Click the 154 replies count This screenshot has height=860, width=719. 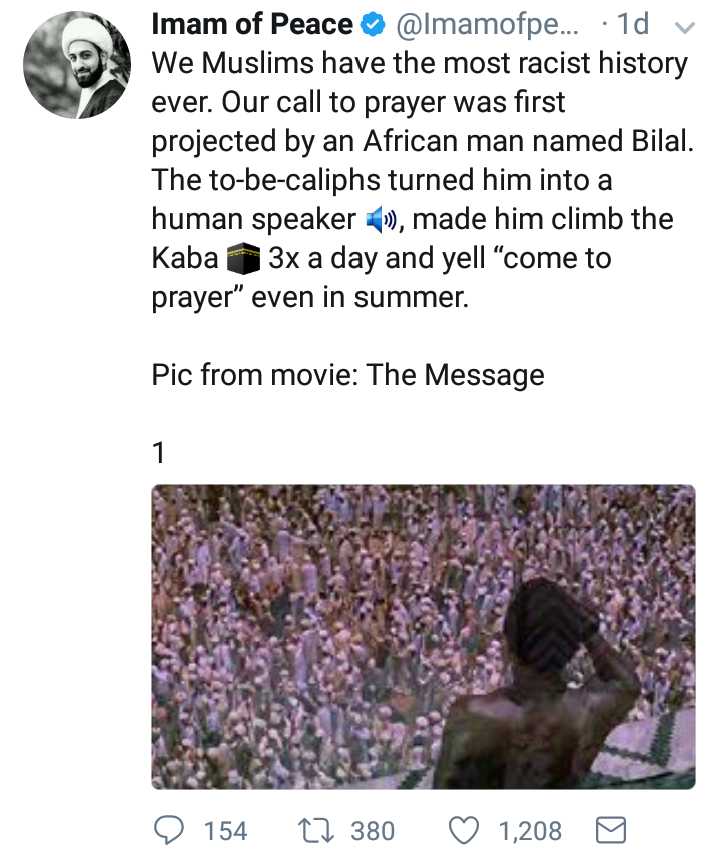click(225, 831)
